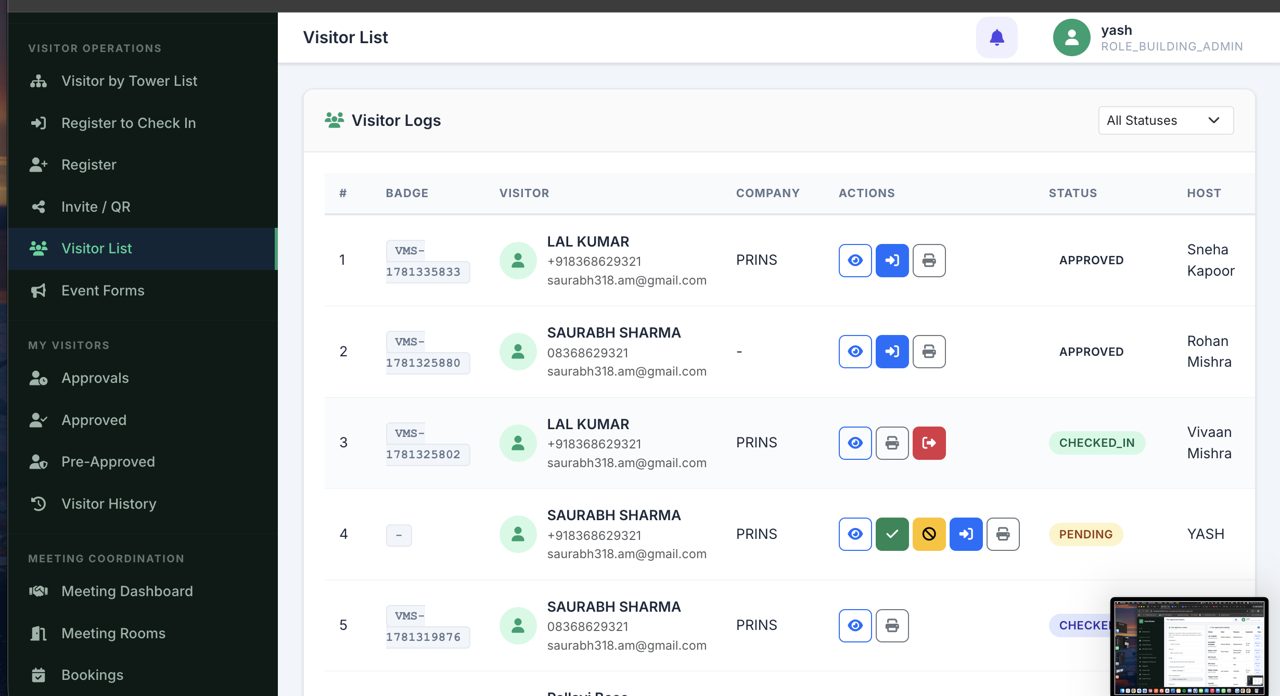Screen dimensions: 1280x696
Task: Open Visitor History
Action: (143, 504)
